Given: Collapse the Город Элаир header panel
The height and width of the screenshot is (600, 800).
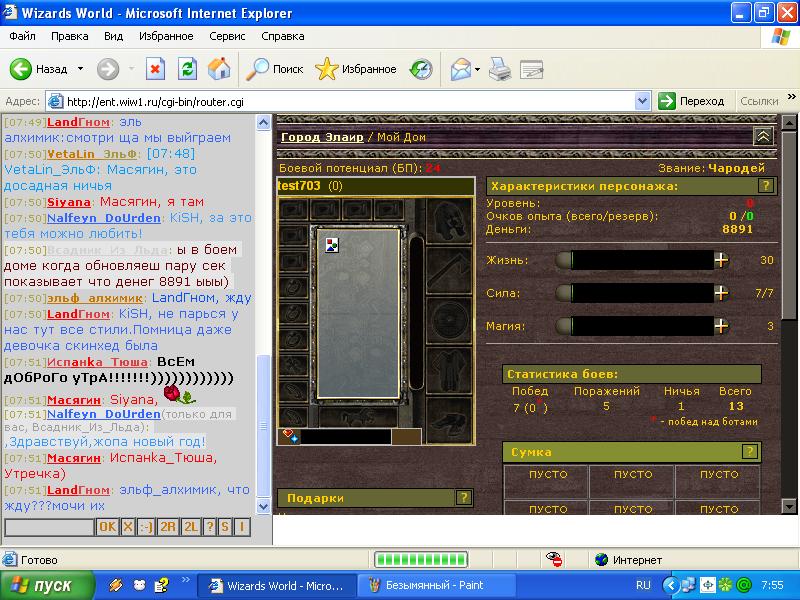Looking at the screenshot, I should [763, 136].
